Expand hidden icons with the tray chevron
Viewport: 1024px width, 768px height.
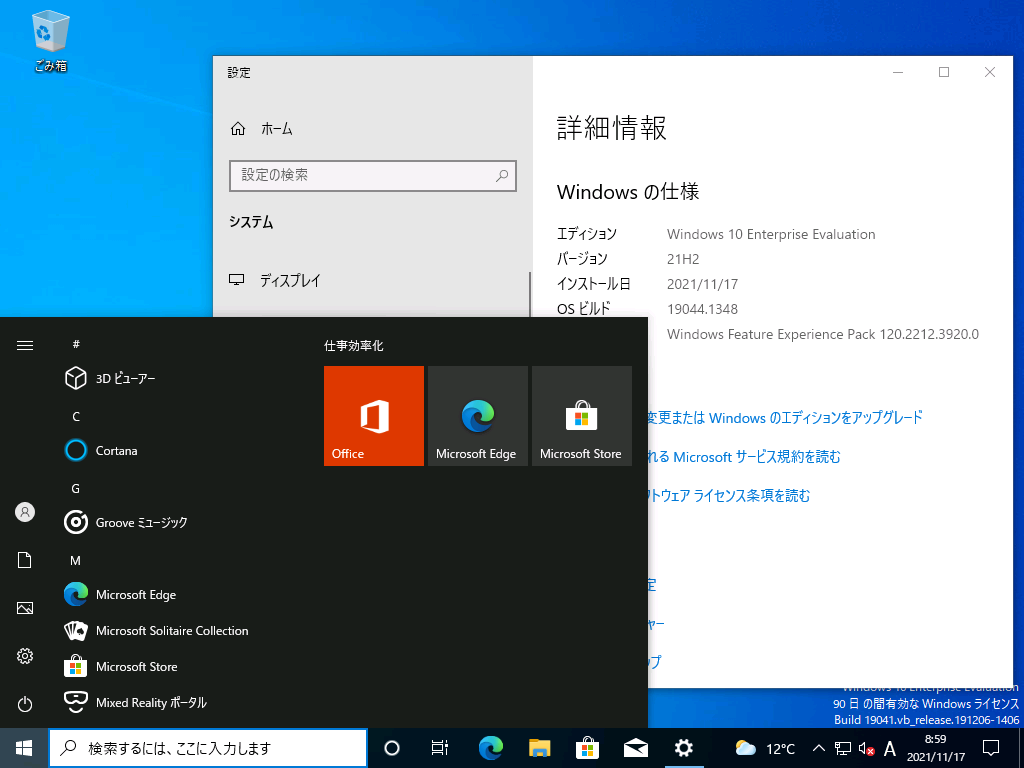818,748
